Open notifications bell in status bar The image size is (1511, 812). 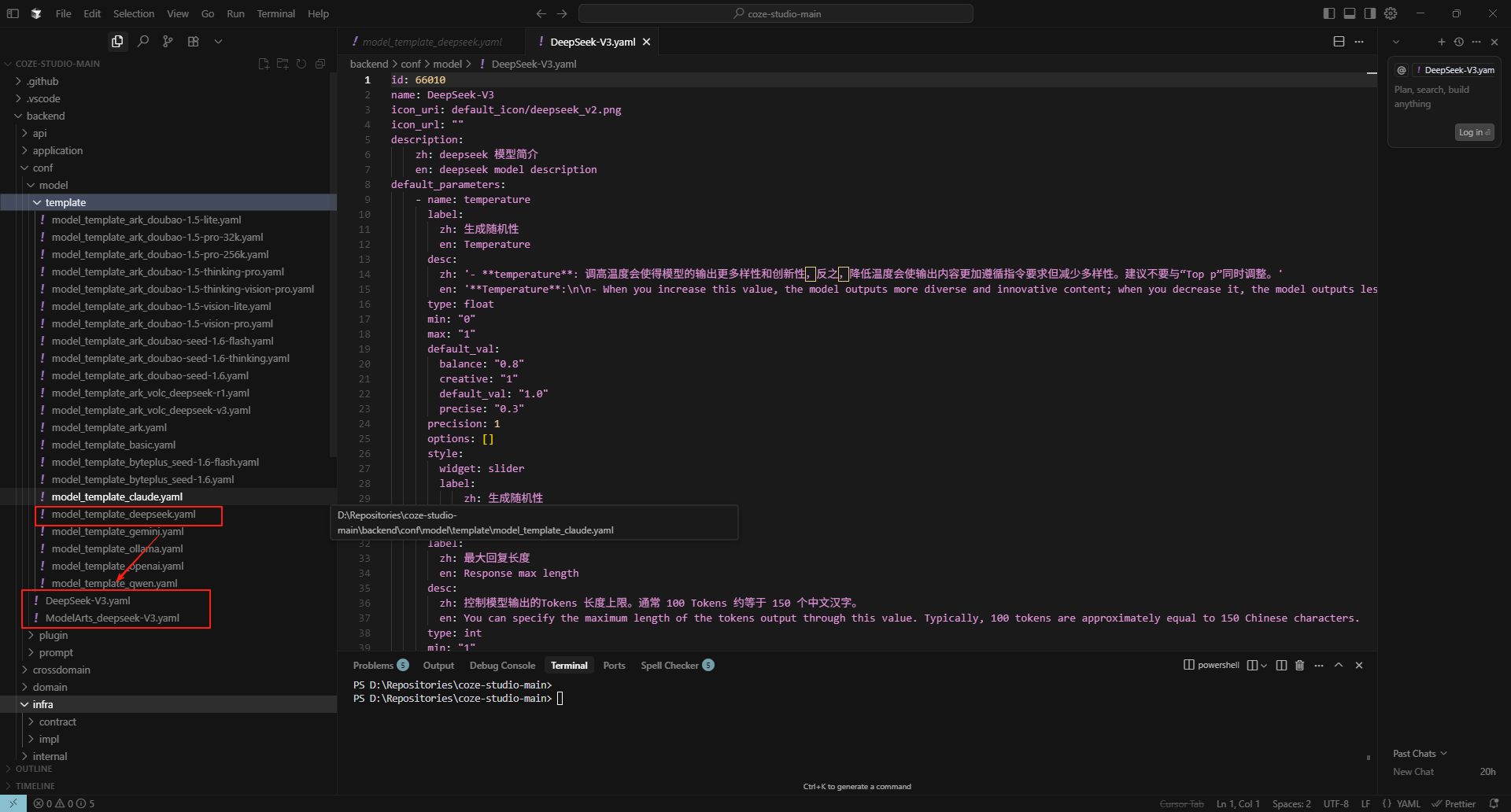[x=1494, y=803]
